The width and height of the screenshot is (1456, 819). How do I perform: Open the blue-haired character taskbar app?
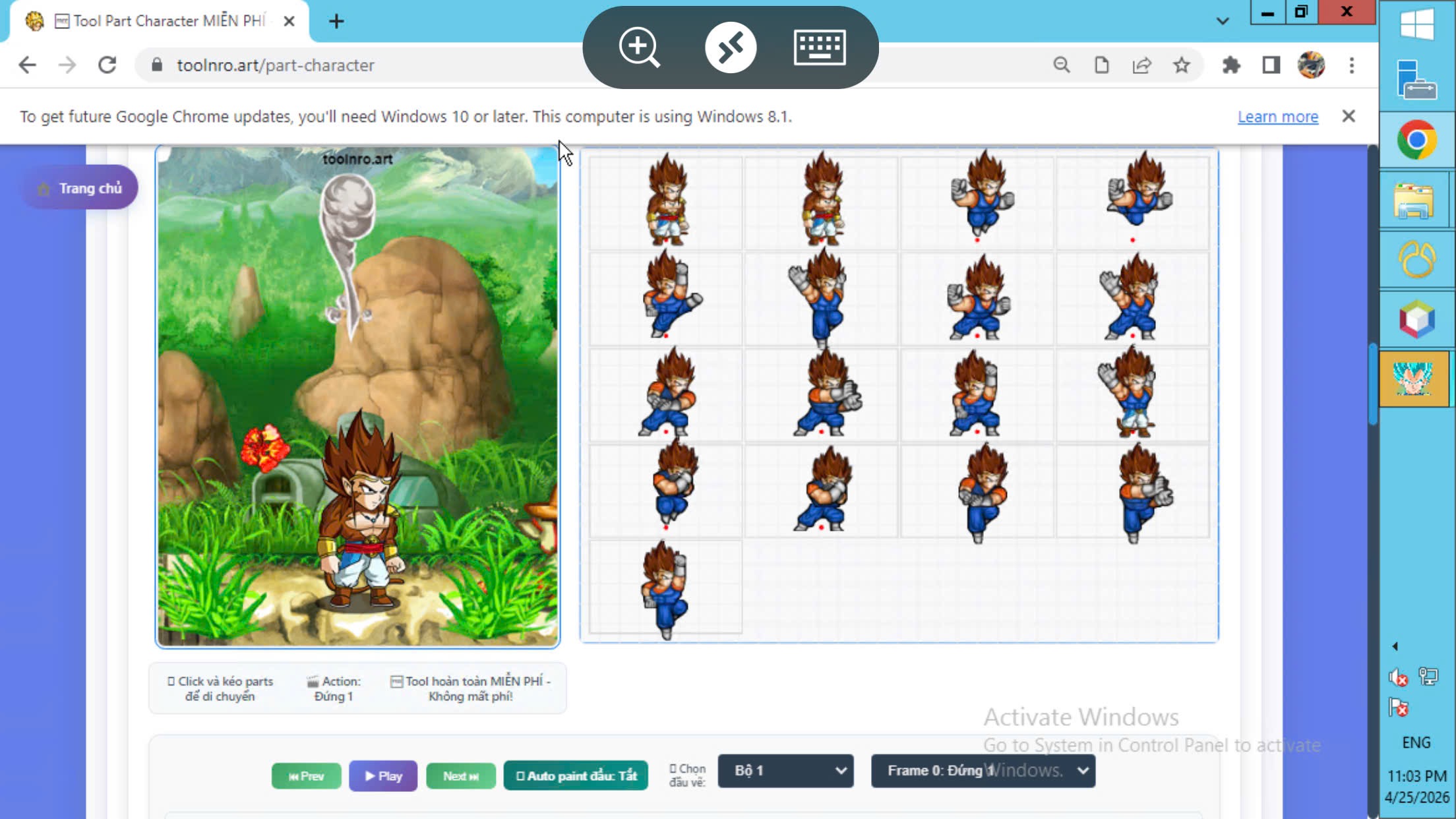tap(1414, 379)
